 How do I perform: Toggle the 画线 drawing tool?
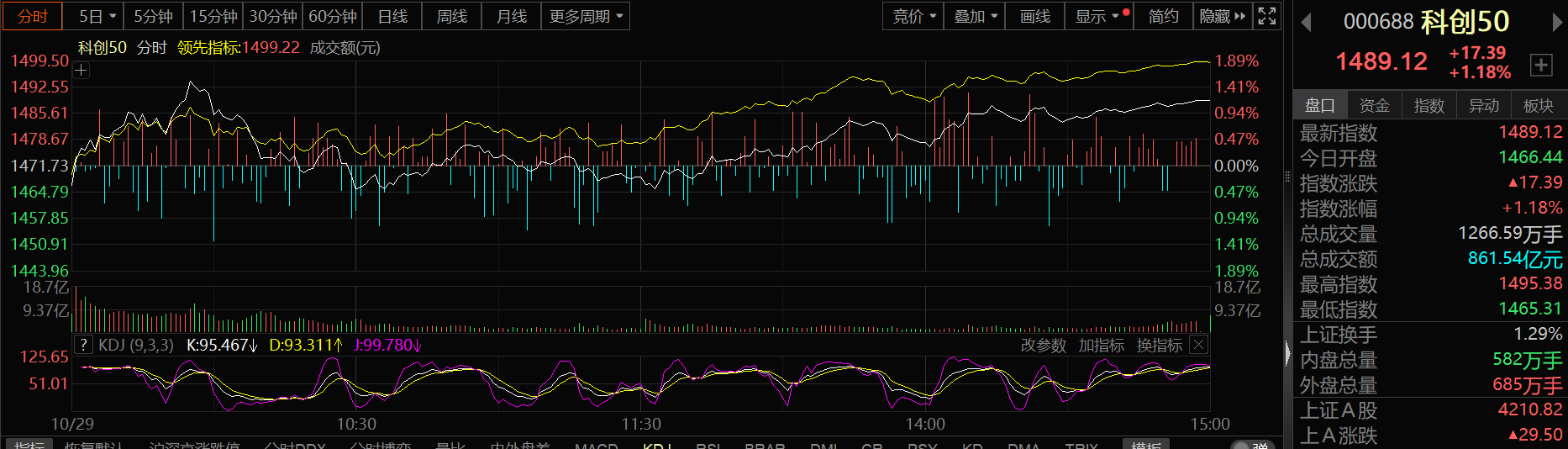click(1034, 16)
